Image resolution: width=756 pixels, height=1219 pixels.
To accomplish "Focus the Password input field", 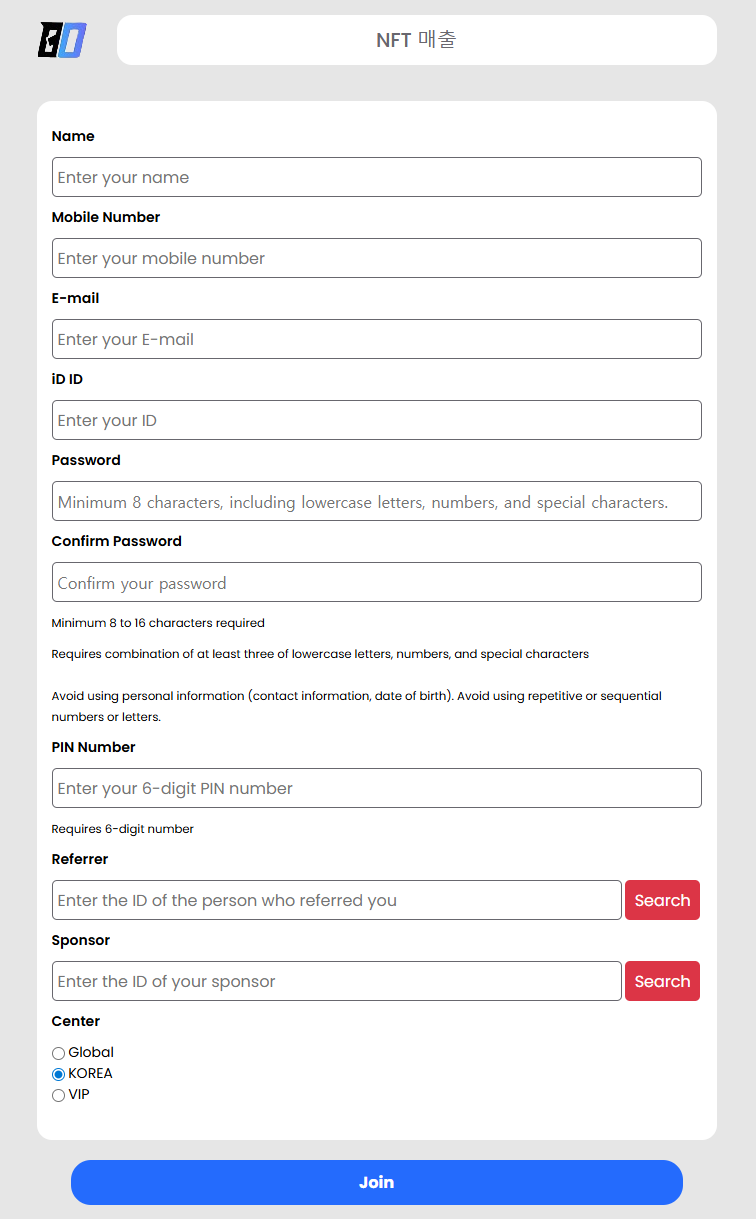I will click(x=377, y=501).
